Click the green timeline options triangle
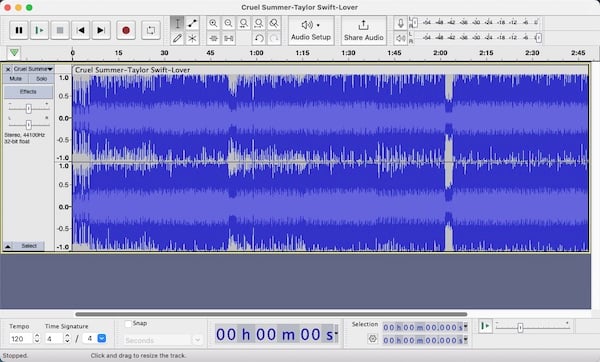This screenshot has height=362, width=600. [14, 52]
